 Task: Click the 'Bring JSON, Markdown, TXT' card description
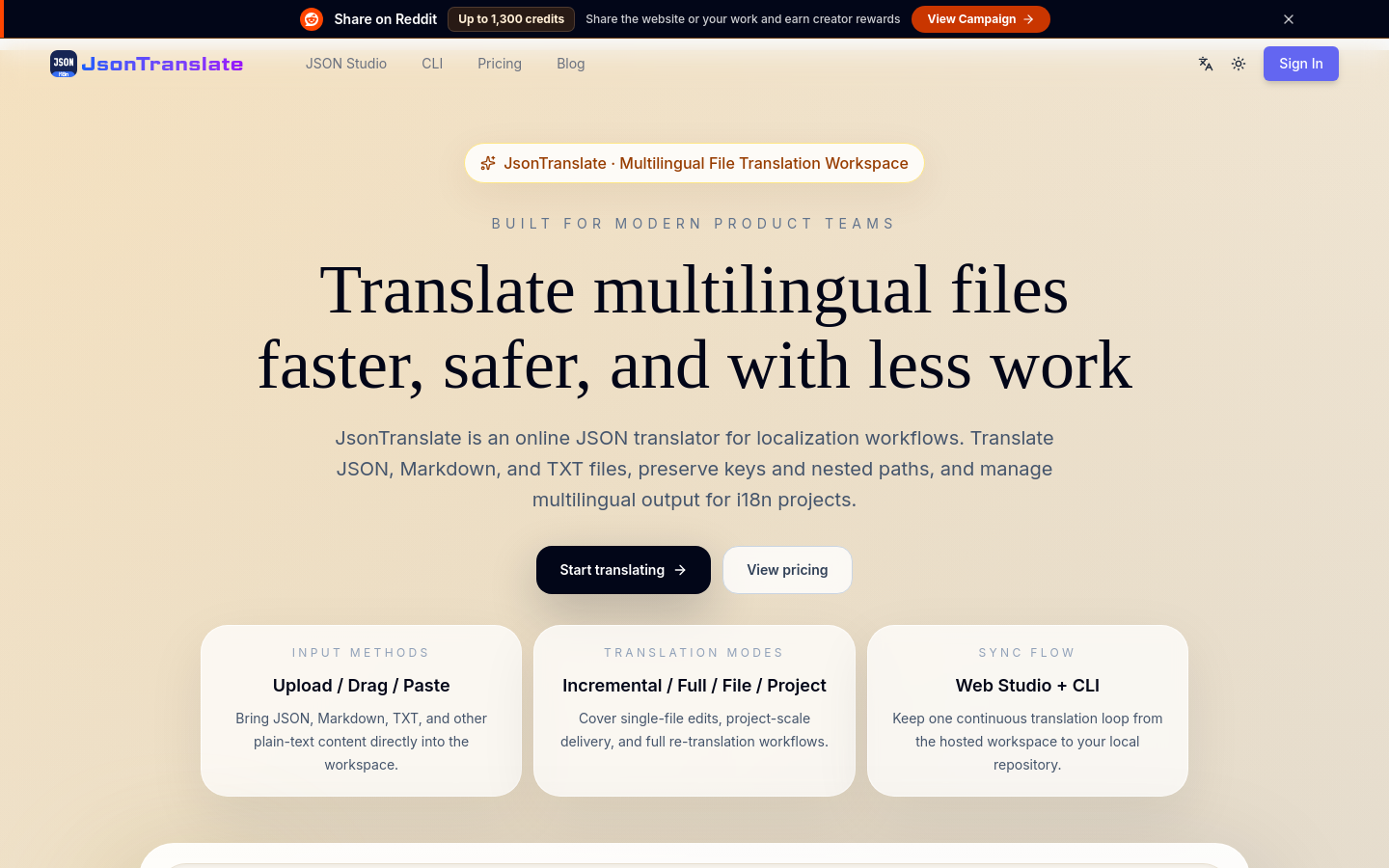click(362, 742)
